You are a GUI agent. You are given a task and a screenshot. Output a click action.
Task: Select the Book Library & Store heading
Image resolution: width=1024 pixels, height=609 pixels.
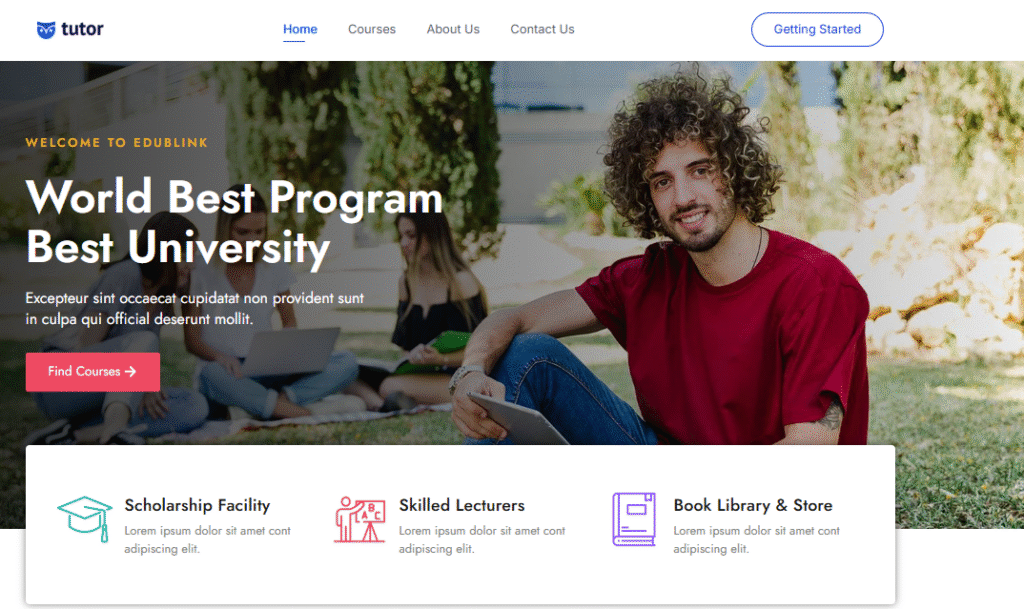click(x=753, y=505)
